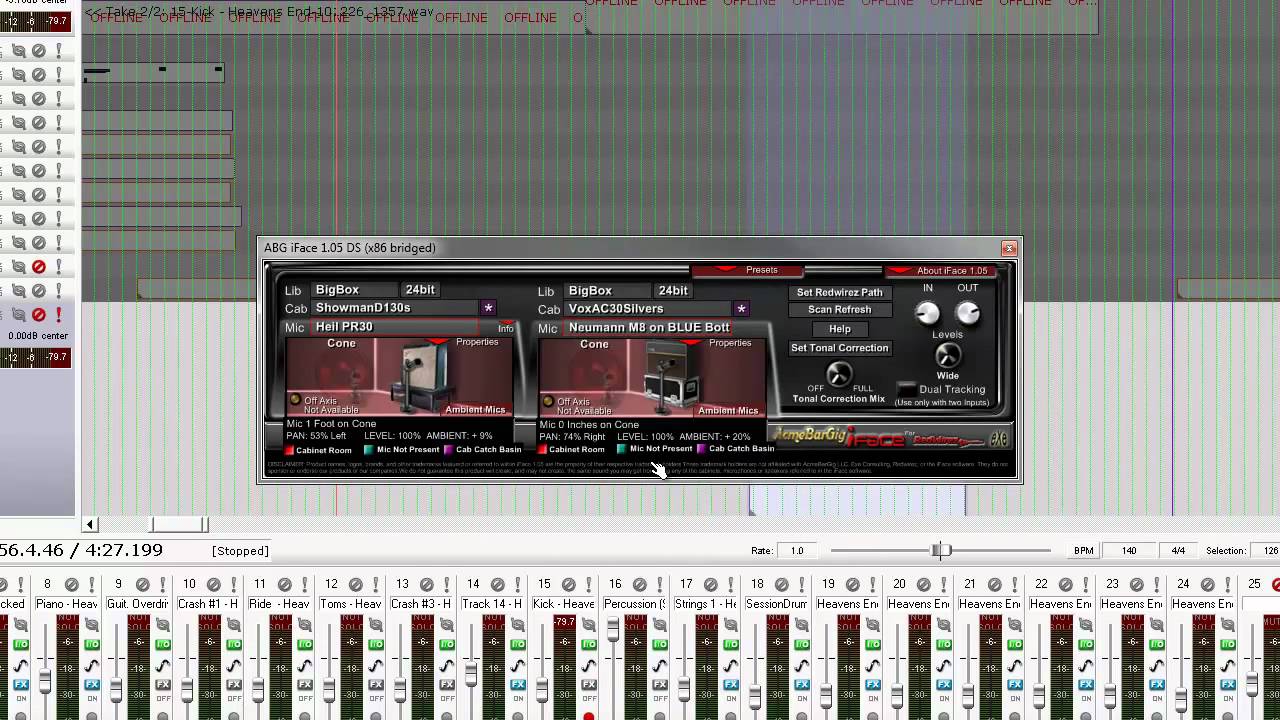This screenshot has height=720, width=1280.
Task: Solo track 18 SessionDrum in mixer
Action: tap(801, 584)
